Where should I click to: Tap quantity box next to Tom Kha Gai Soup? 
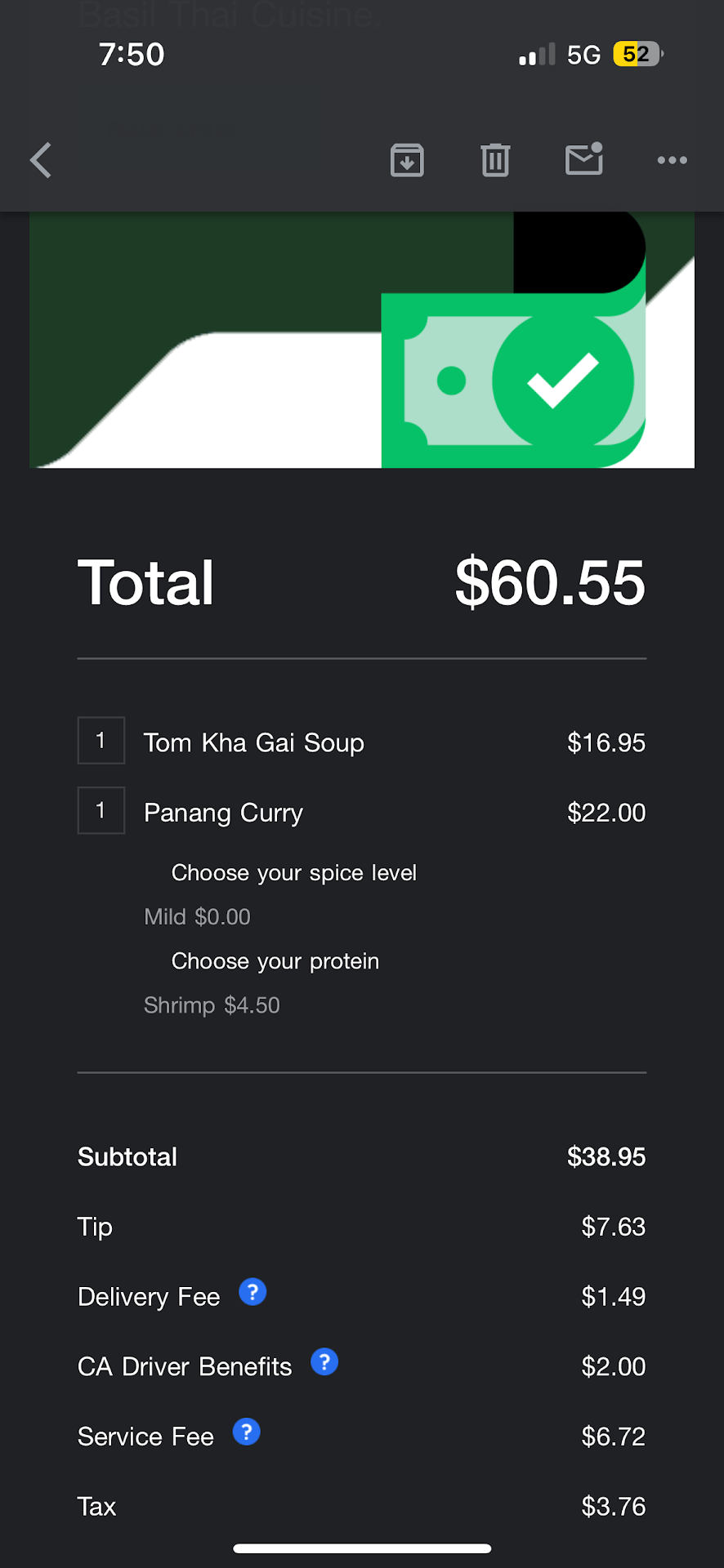(101, 741)
